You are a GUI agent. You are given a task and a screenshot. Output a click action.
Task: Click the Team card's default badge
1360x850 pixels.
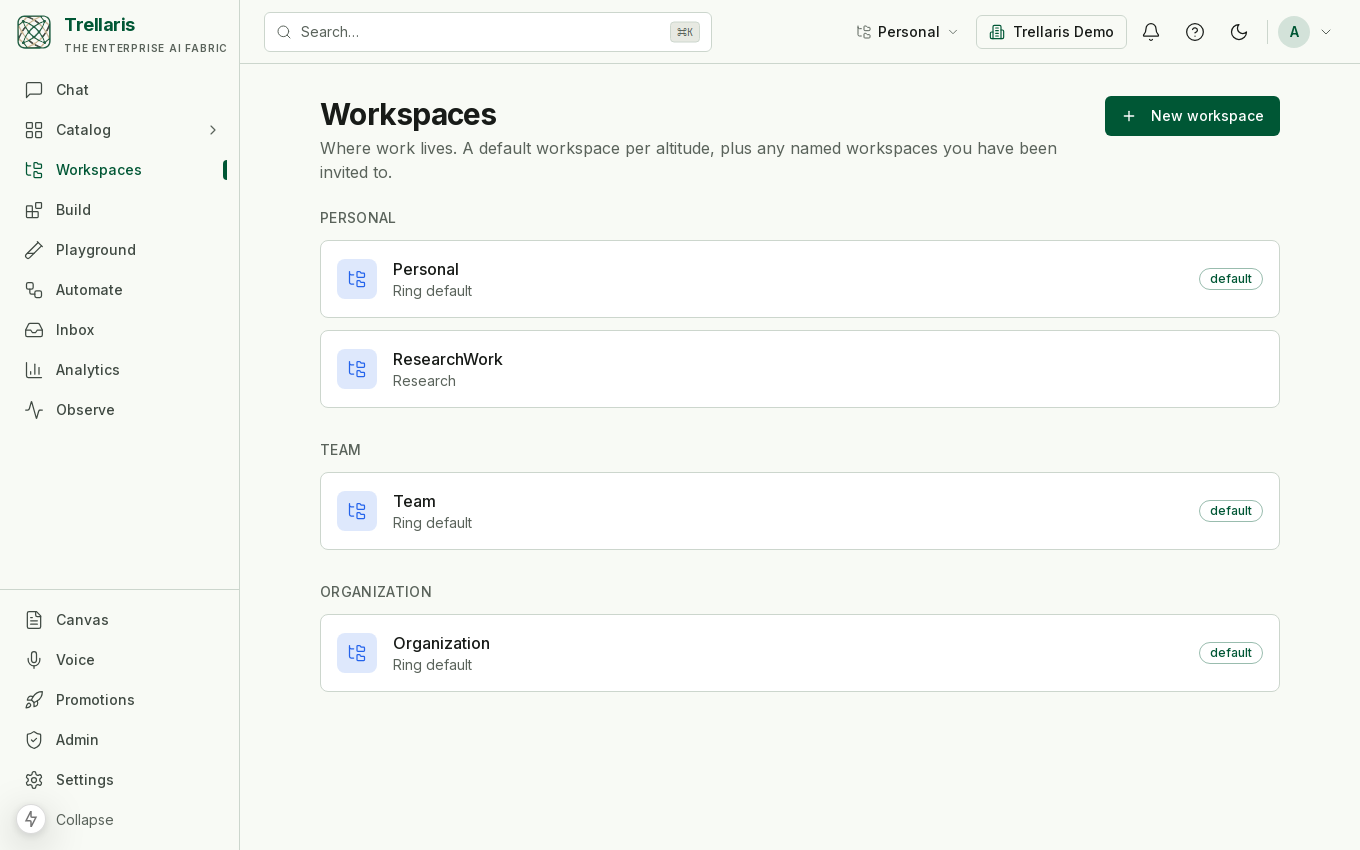[x=1231, y=511]
